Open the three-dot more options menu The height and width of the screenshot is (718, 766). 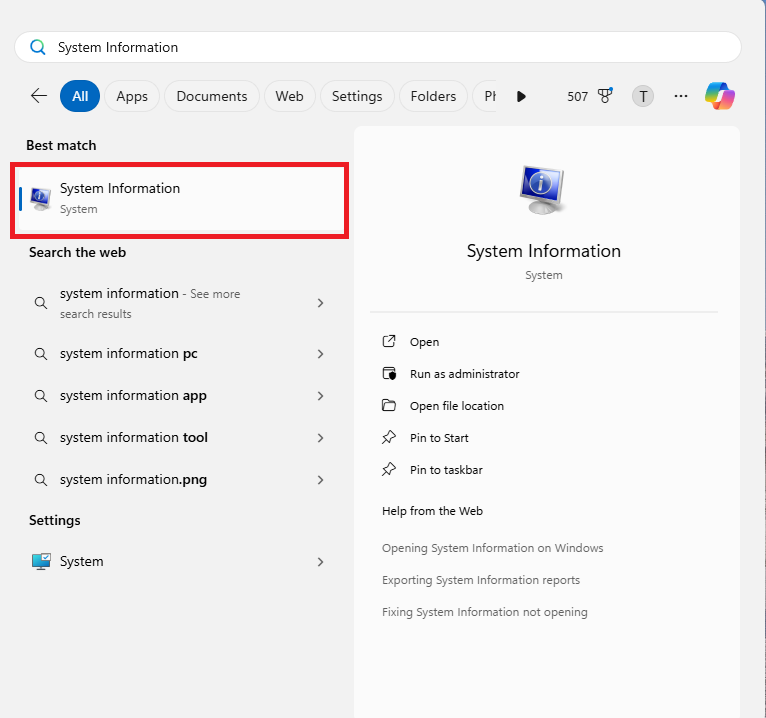point(681,96)
